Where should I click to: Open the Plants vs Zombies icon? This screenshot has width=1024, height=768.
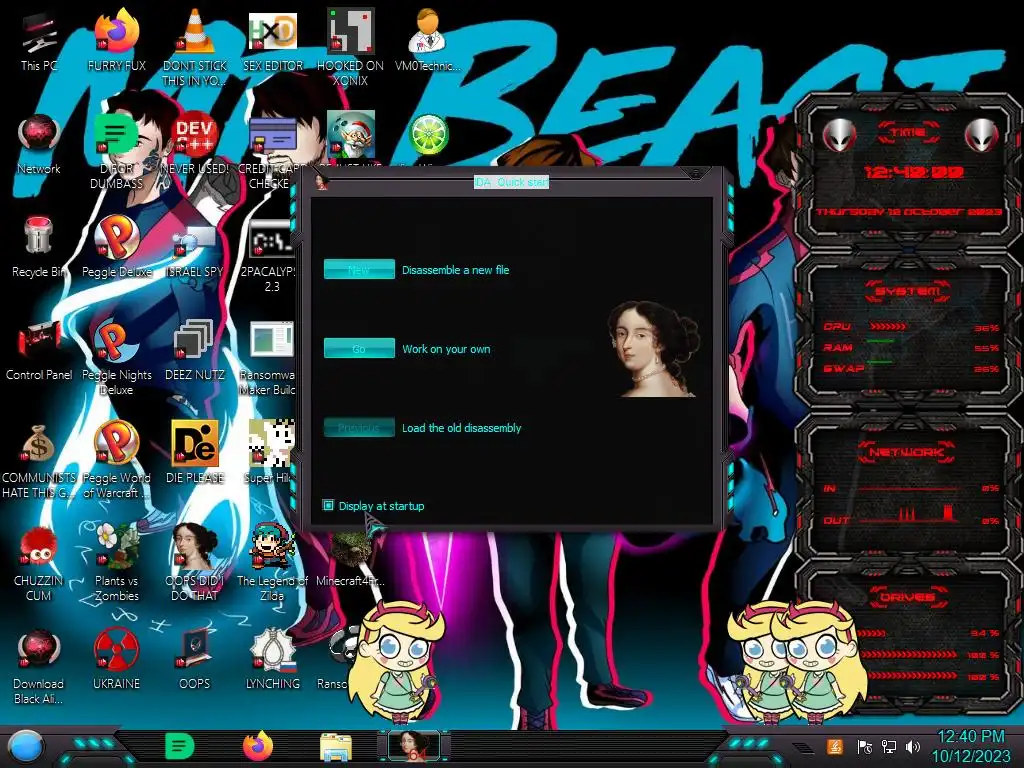[116, 547]
